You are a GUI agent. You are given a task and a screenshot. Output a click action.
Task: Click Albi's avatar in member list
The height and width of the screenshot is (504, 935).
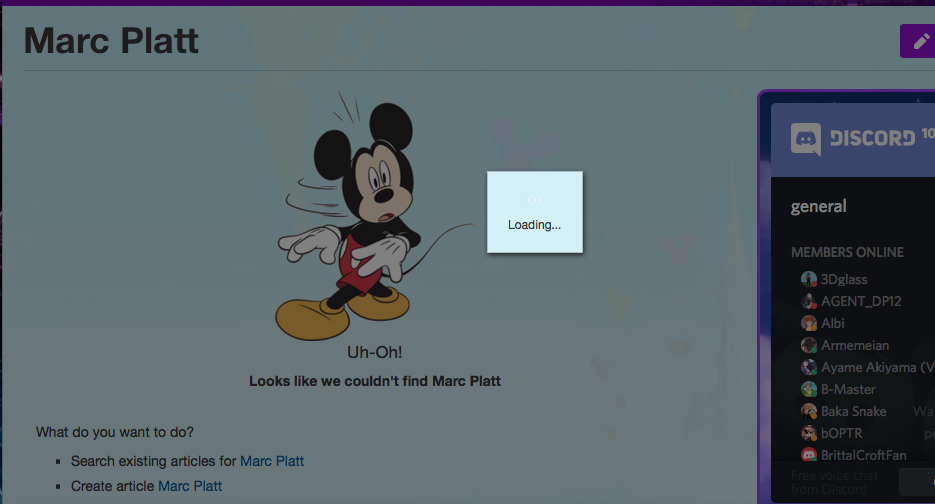[x=809, y=323]
